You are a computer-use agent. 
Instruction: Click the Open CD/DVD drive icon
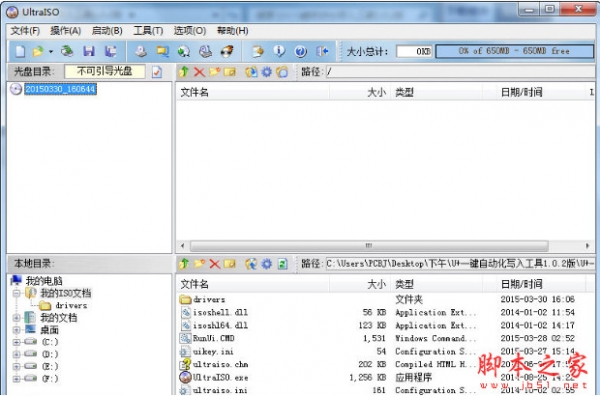(x=67, y=51)
